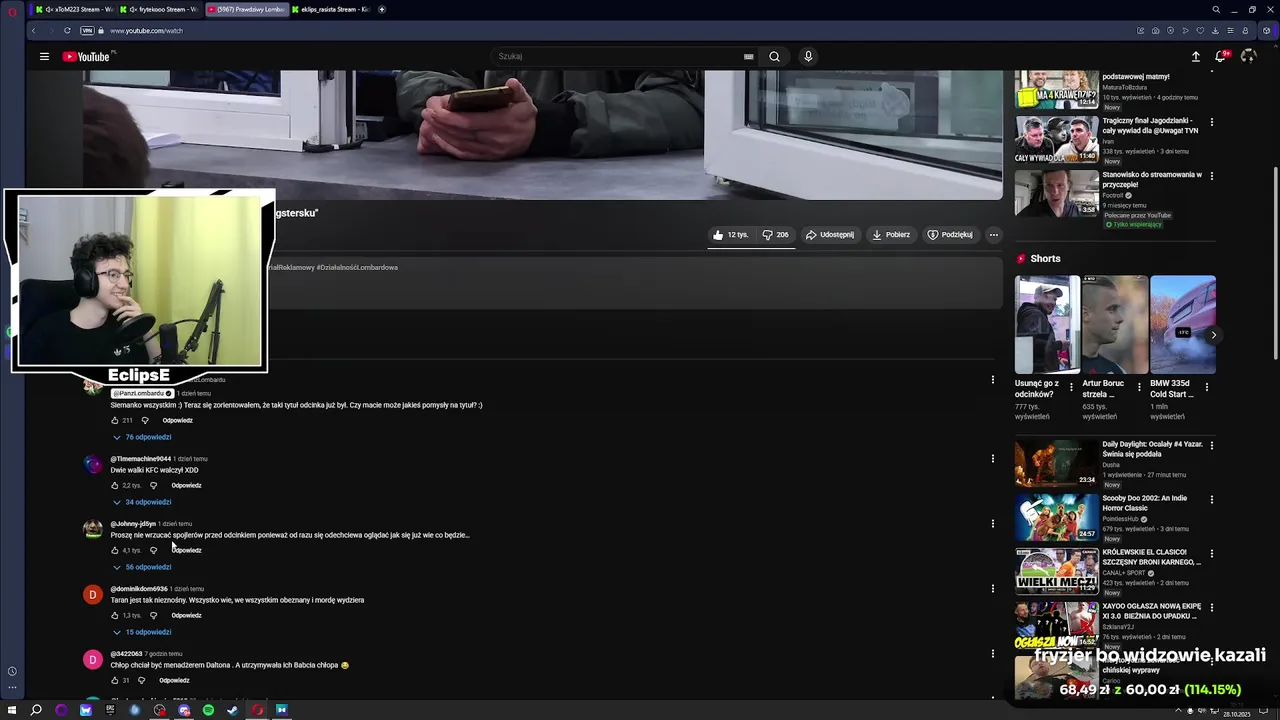Click the Udostępnij share button
Screen dimensions: 1280x720
pos(830,235)
